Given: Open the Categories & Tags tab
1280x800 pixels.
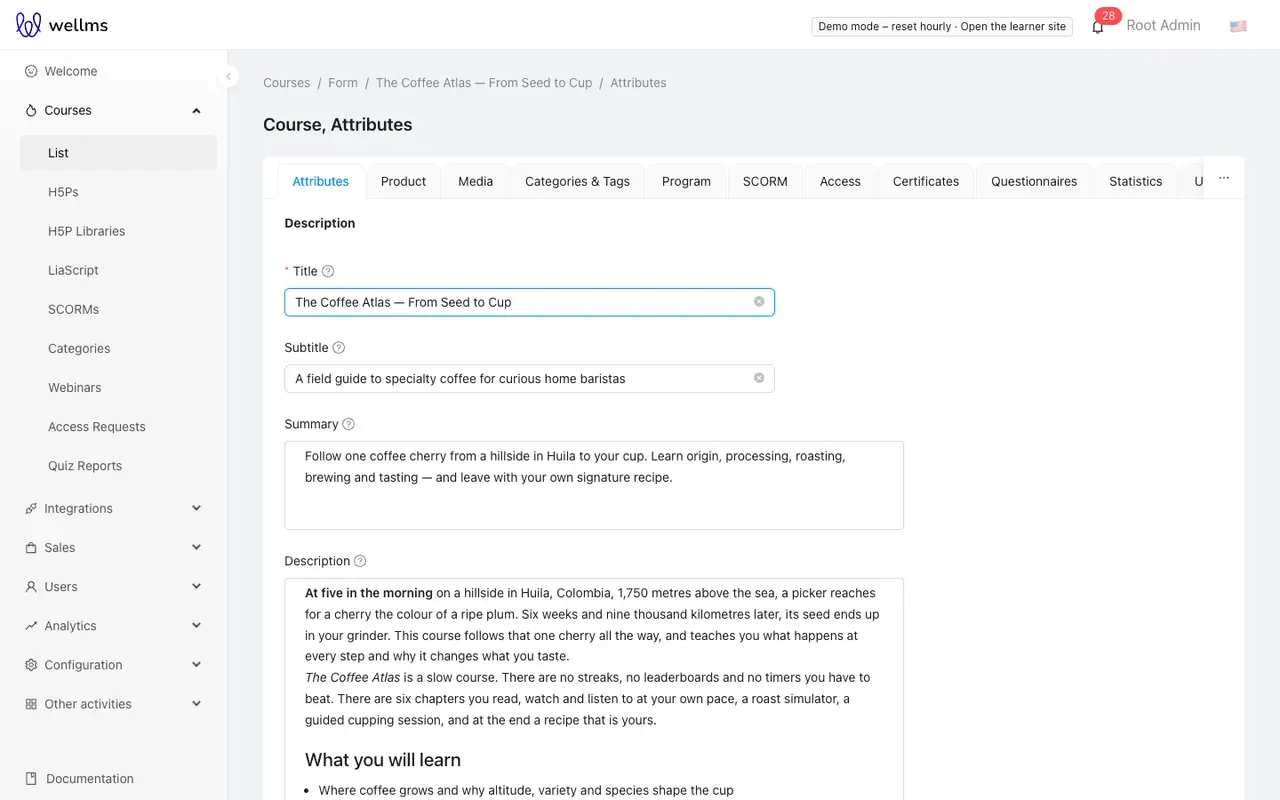Looking at the screenshot, I should (577, 181).
